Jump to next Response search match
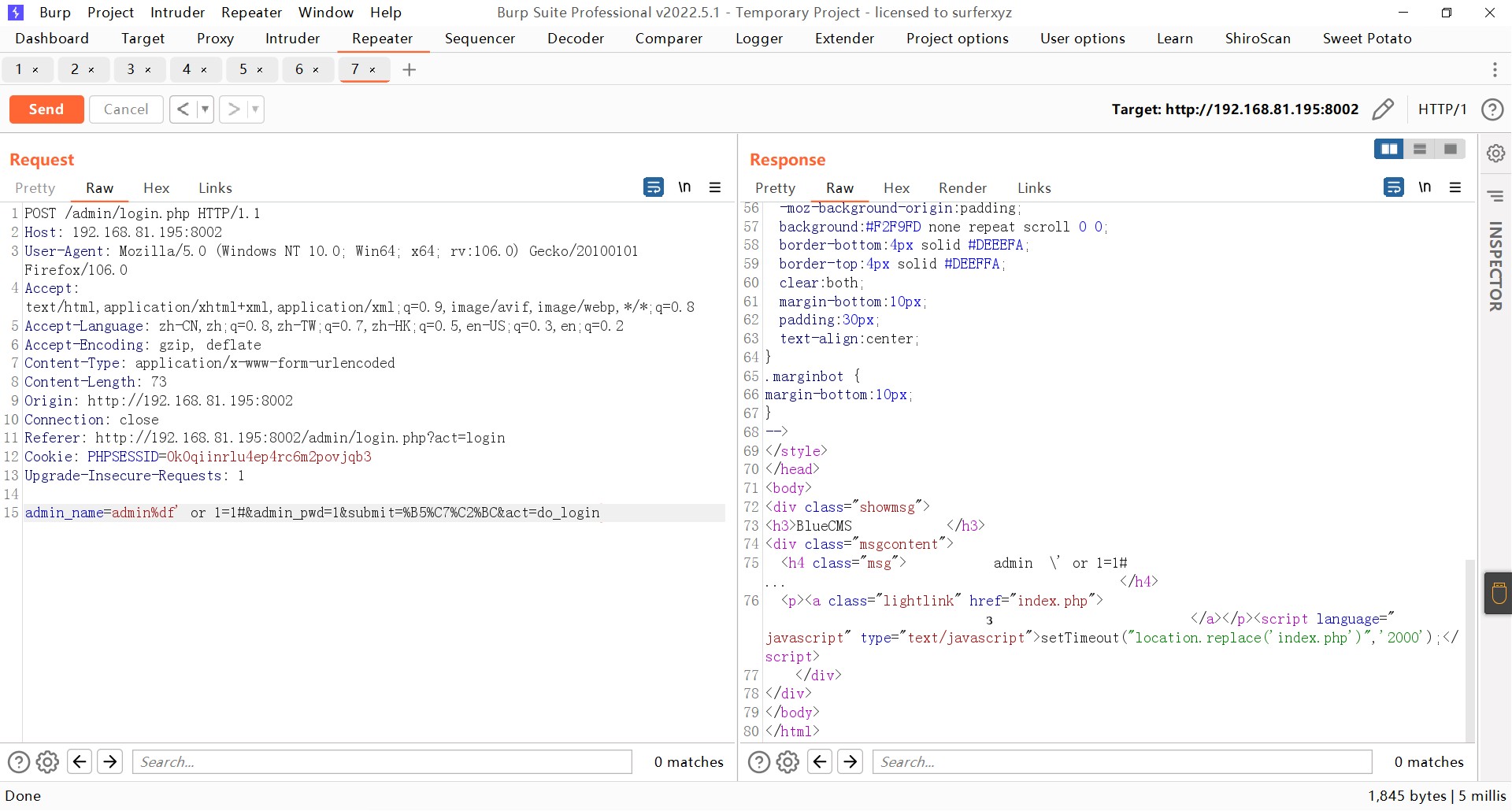Viewport: 1512px width, 811px height. (850, 761)
